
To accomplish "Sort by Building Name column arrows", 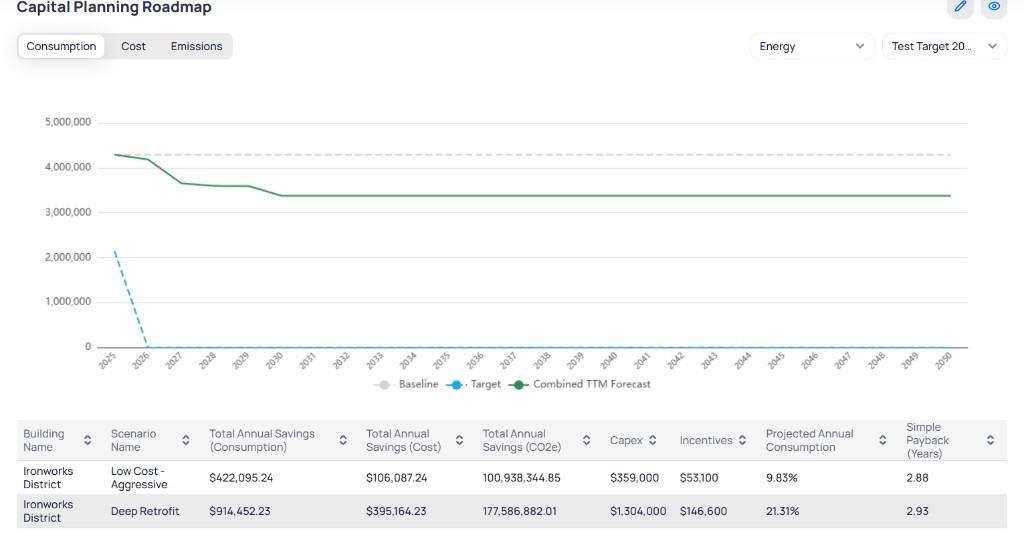I will pos(88,440).
